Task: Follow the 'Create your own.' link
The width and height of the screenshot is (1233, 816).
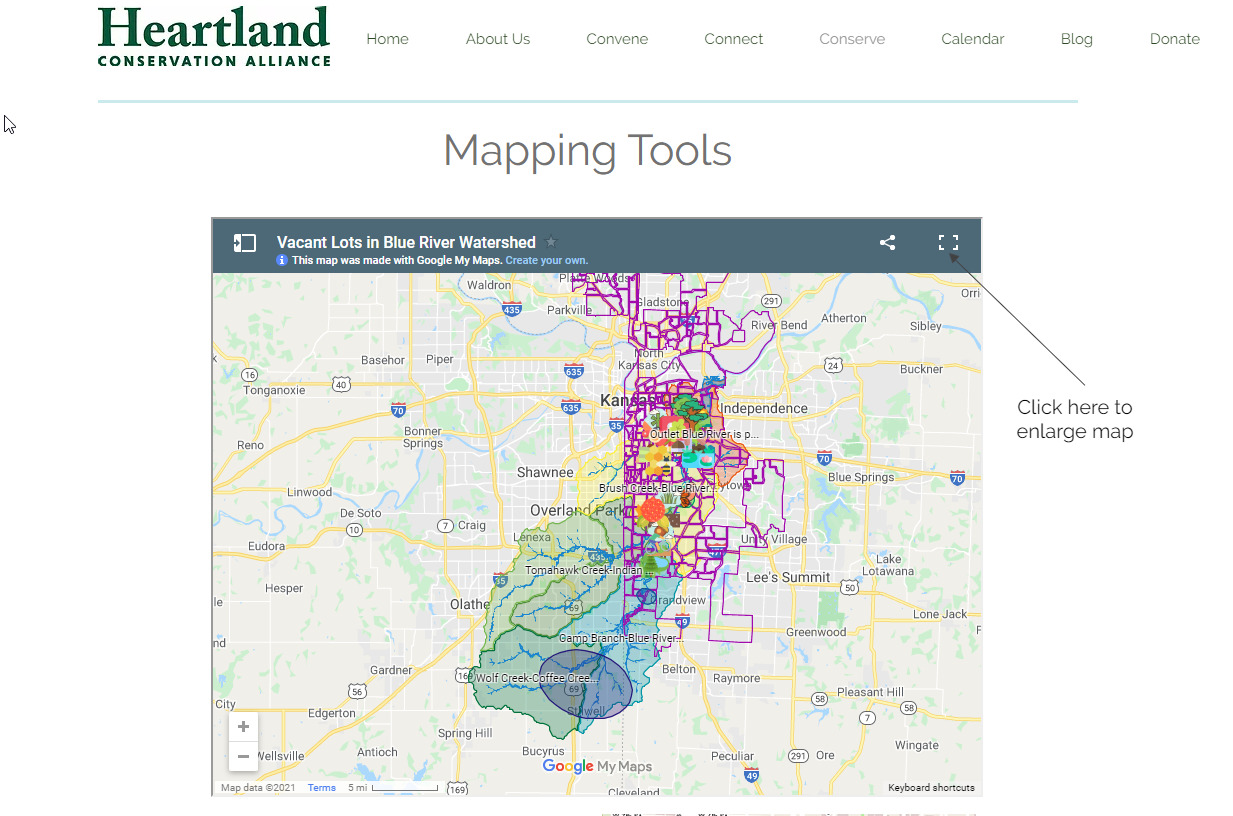Action: [547, 261]
